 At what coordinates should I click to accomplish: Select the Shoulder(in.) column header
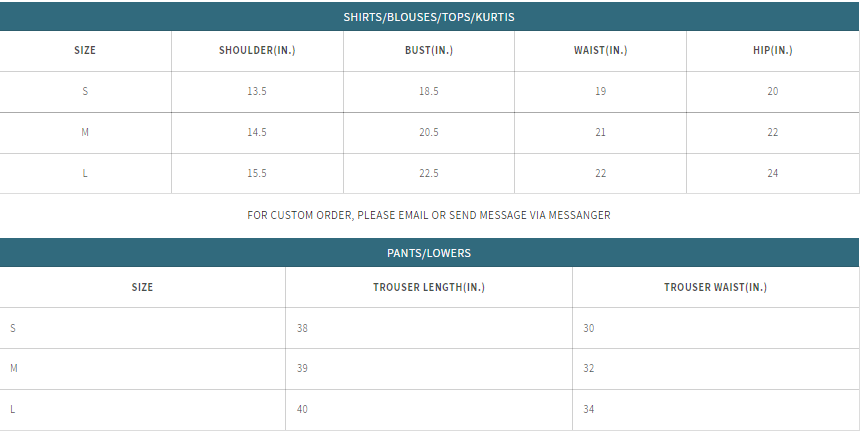(257, 51)
